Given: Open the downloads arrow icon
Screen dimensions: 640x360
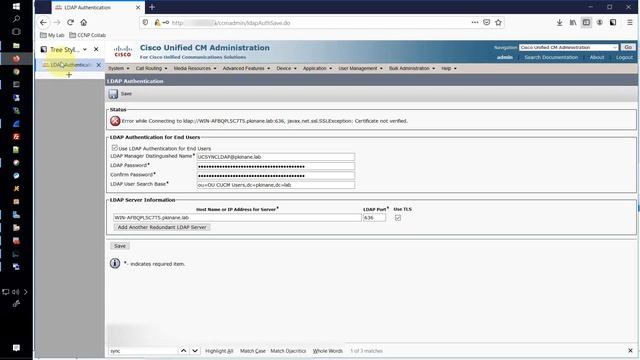Looking at the screenshot, I should [x=560, y=22].
